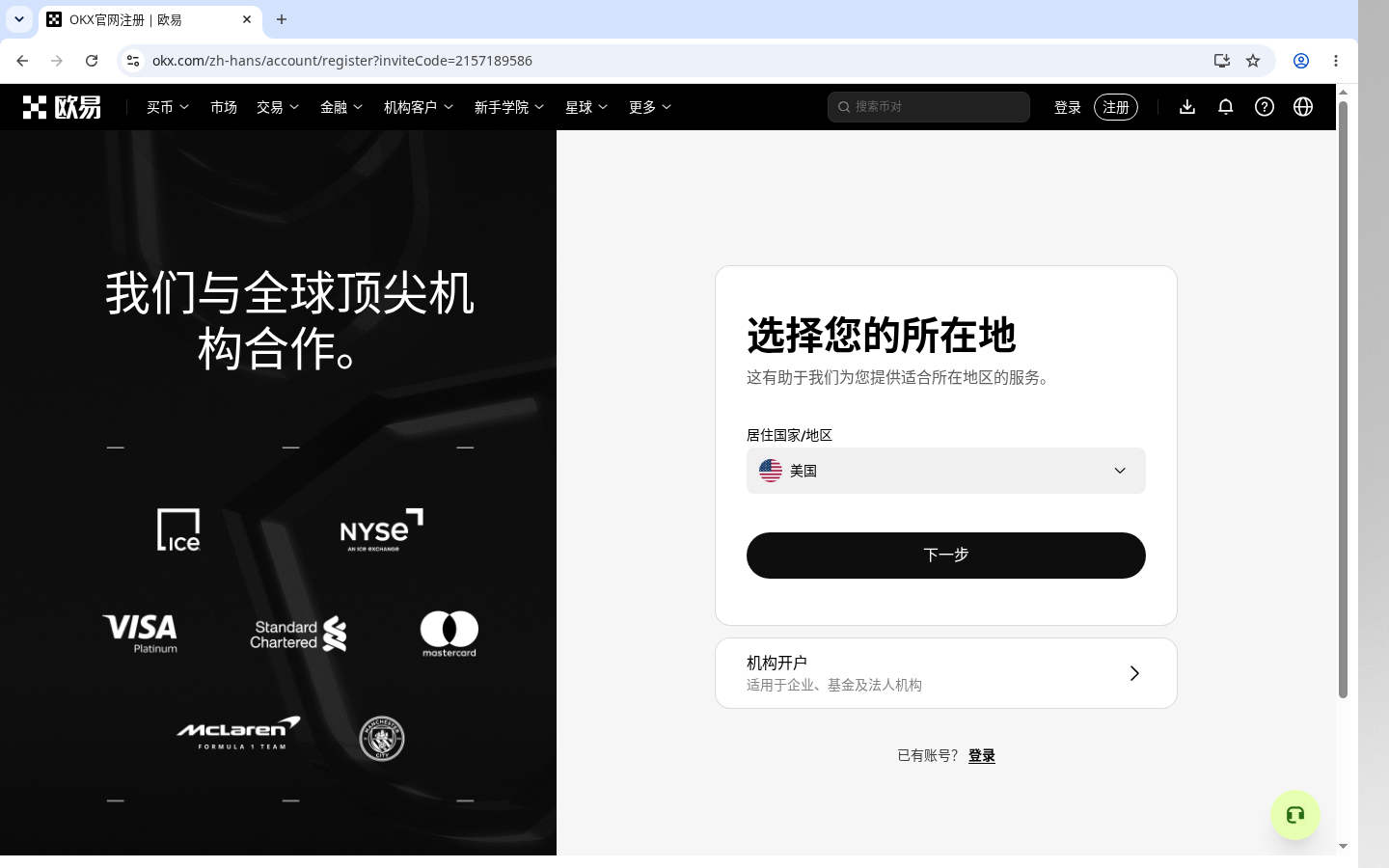1389x868 pixels.
Task: Expand the 买币 menu
Action: [x=168, y=107]
